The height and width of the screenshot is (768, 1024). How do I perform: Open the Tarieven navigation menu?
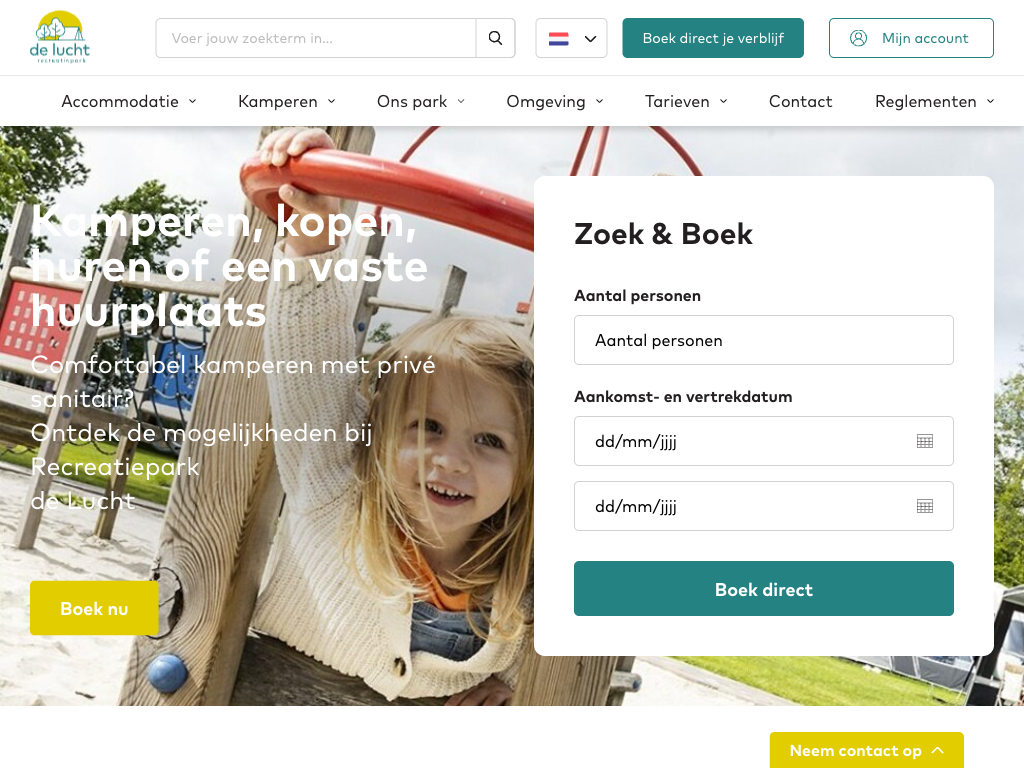[686, 101]
